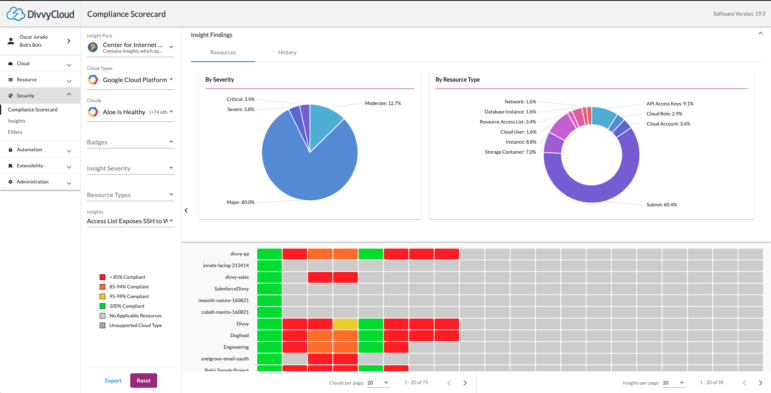Click the API Access Keys 9.1% label
The image size is (771, 393).
[x=670, y=104]
